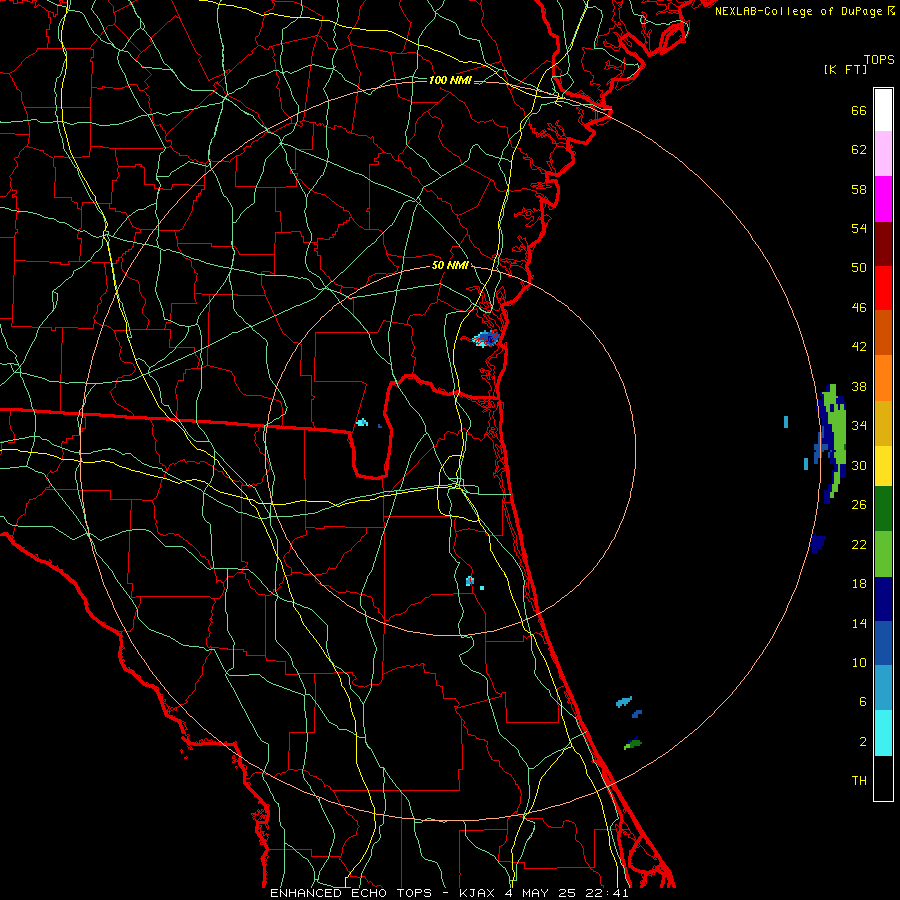Click the legend value '46'
900x900 pixels.
point(859,307)
